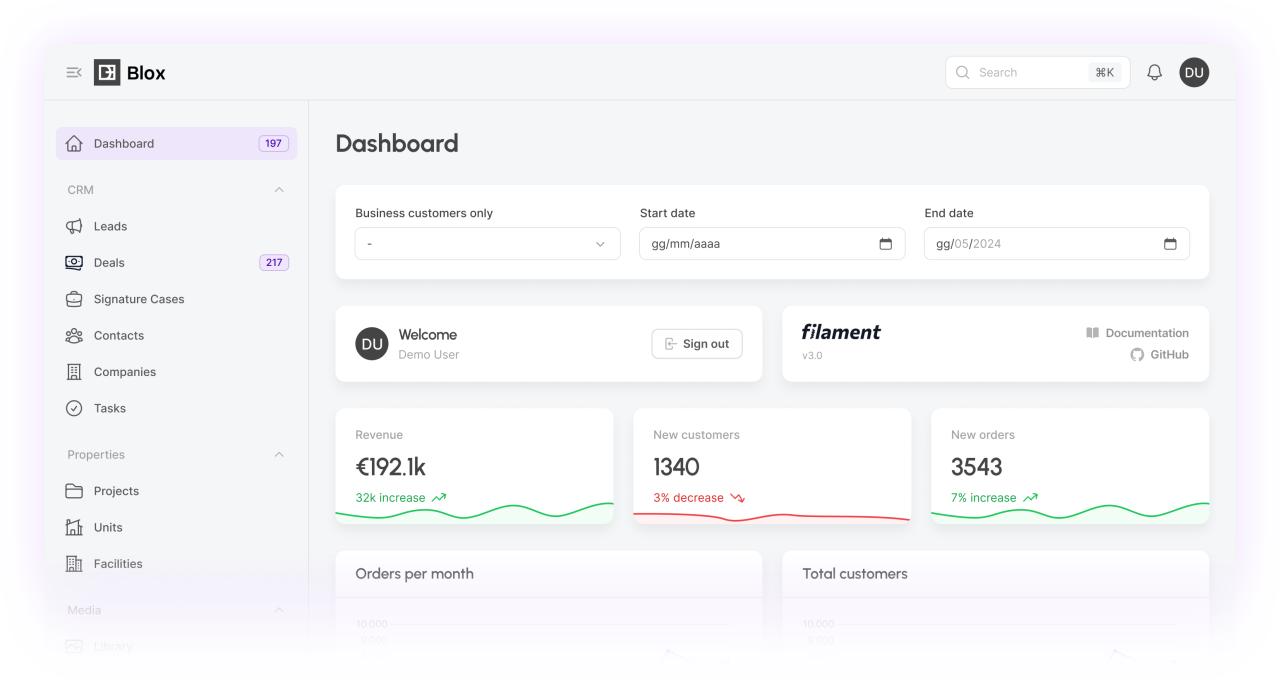Click the Sign out button
Viewport: 1280px width, 680px height.
[x=697, y=344]
